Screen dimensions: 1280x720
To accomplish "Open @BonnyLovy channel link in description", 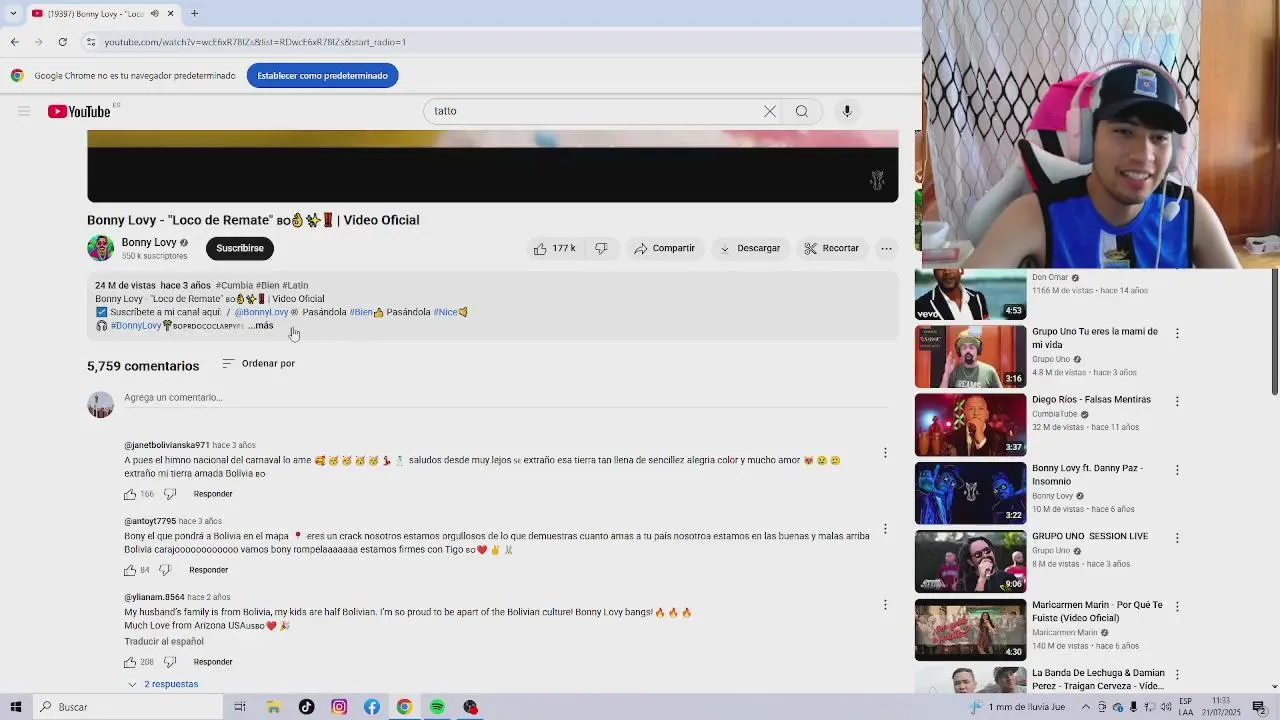I will [x=262, y=312].
